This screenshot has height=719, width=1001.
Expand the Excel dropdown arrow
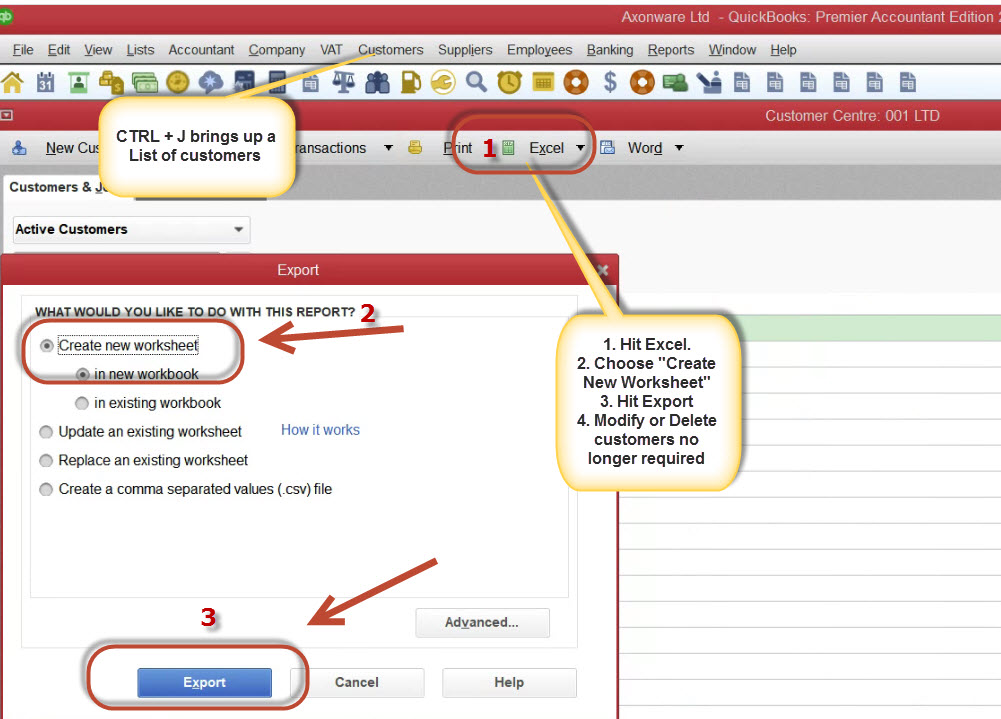pos(580,148)
